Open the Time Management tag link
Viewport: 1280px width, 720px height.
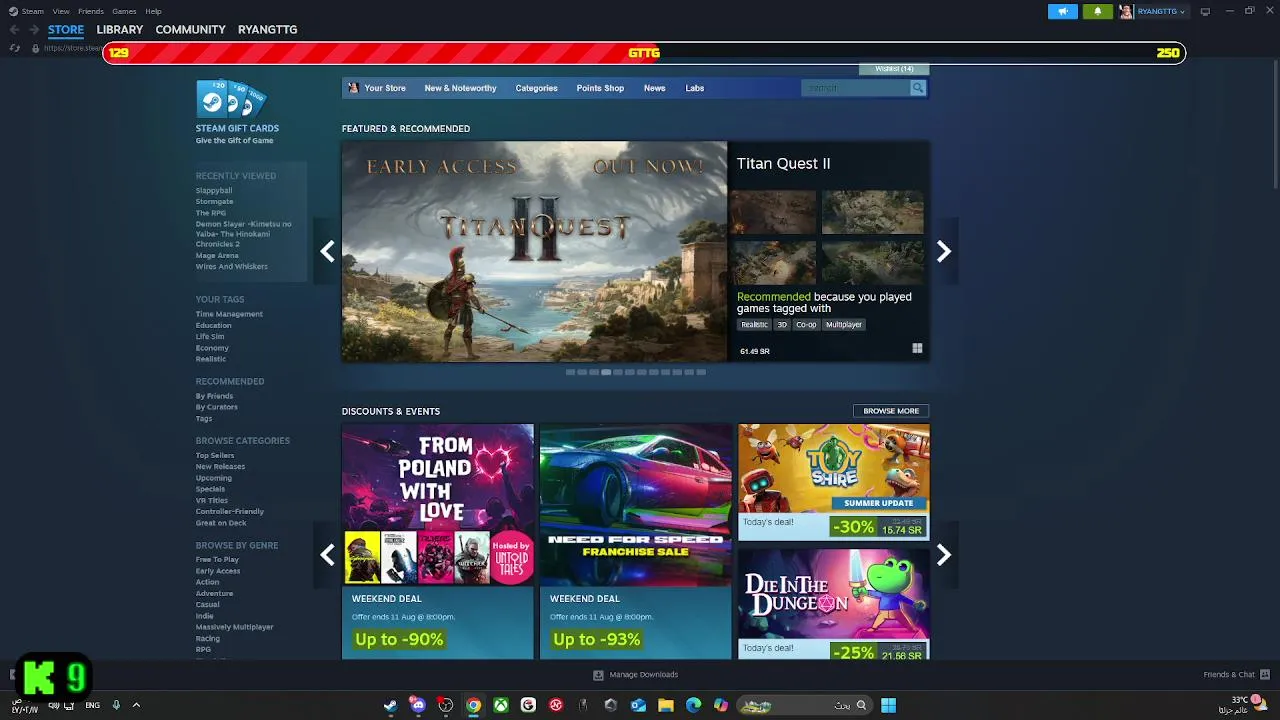(x=229, y=314)
